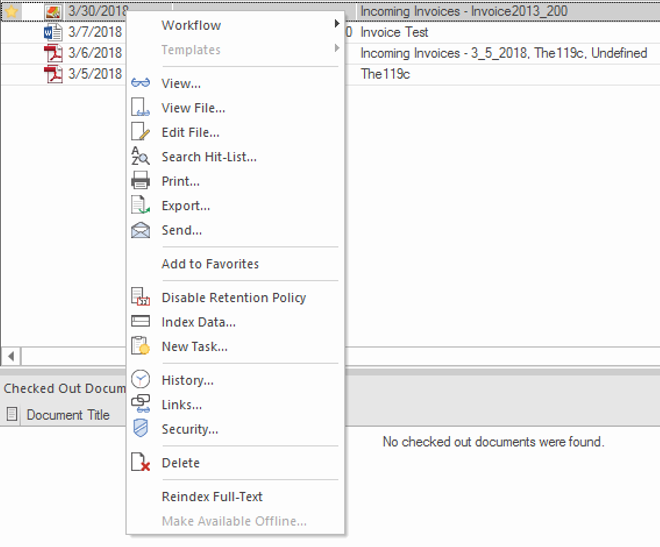
Task: Click the Links chain icon
Action: pyautogui.click(x=140, y=404)
